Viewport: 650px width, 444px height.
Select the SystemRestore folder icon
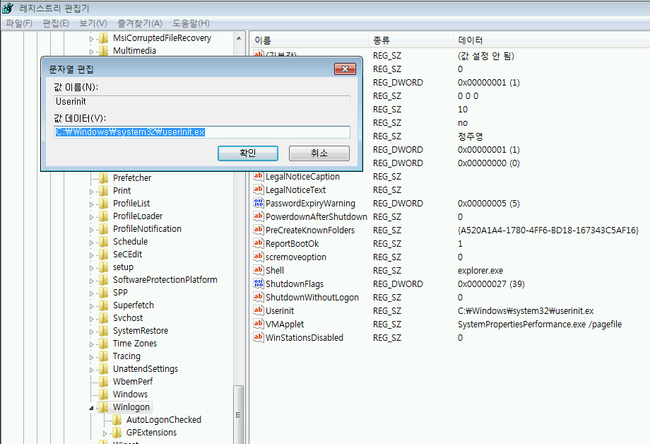[104, 331]
